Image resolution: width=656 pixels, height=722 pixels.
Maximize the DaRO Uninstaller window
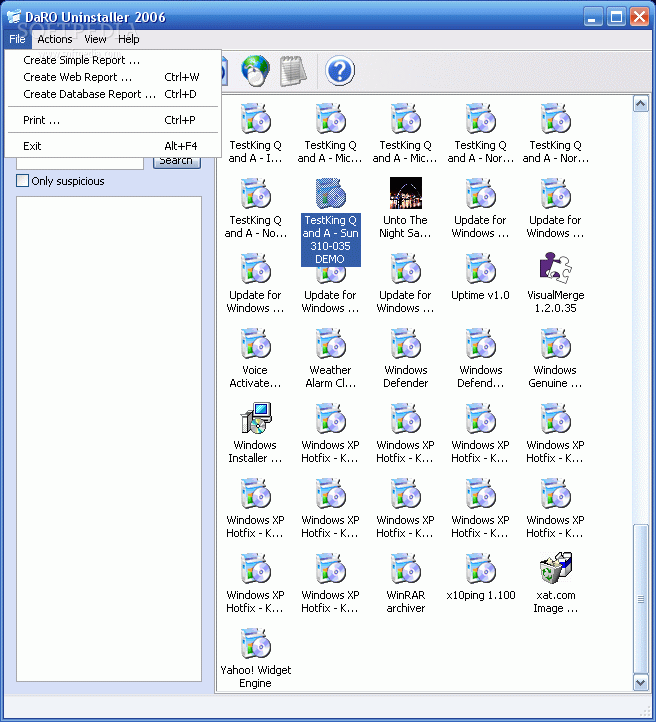[616, 17]
